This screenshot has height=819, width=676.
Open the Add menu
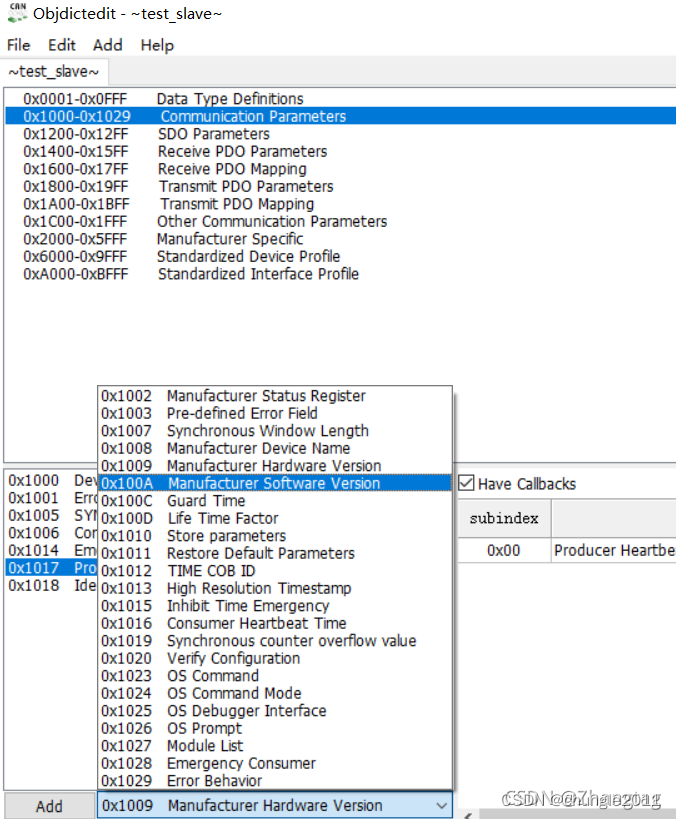click(108, 45)
